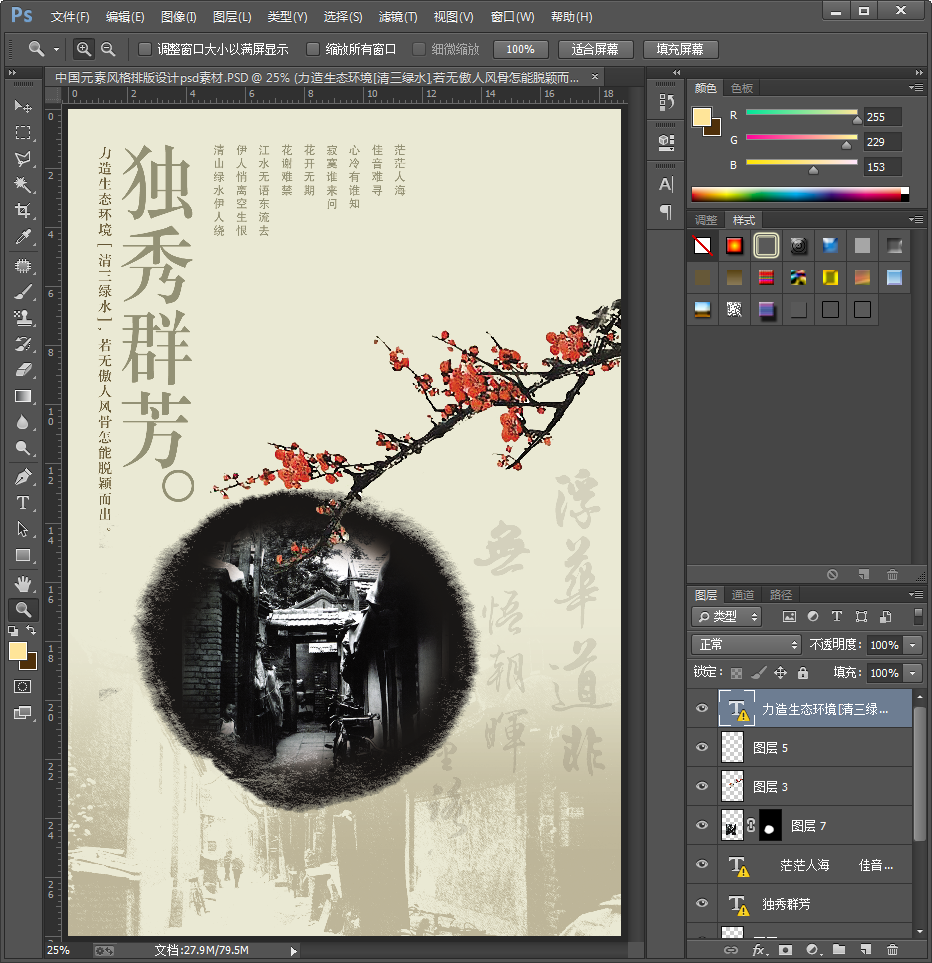932x963 pixels.
Task: Select the Magic Wand tool
Action: click(x=23, y=184)
